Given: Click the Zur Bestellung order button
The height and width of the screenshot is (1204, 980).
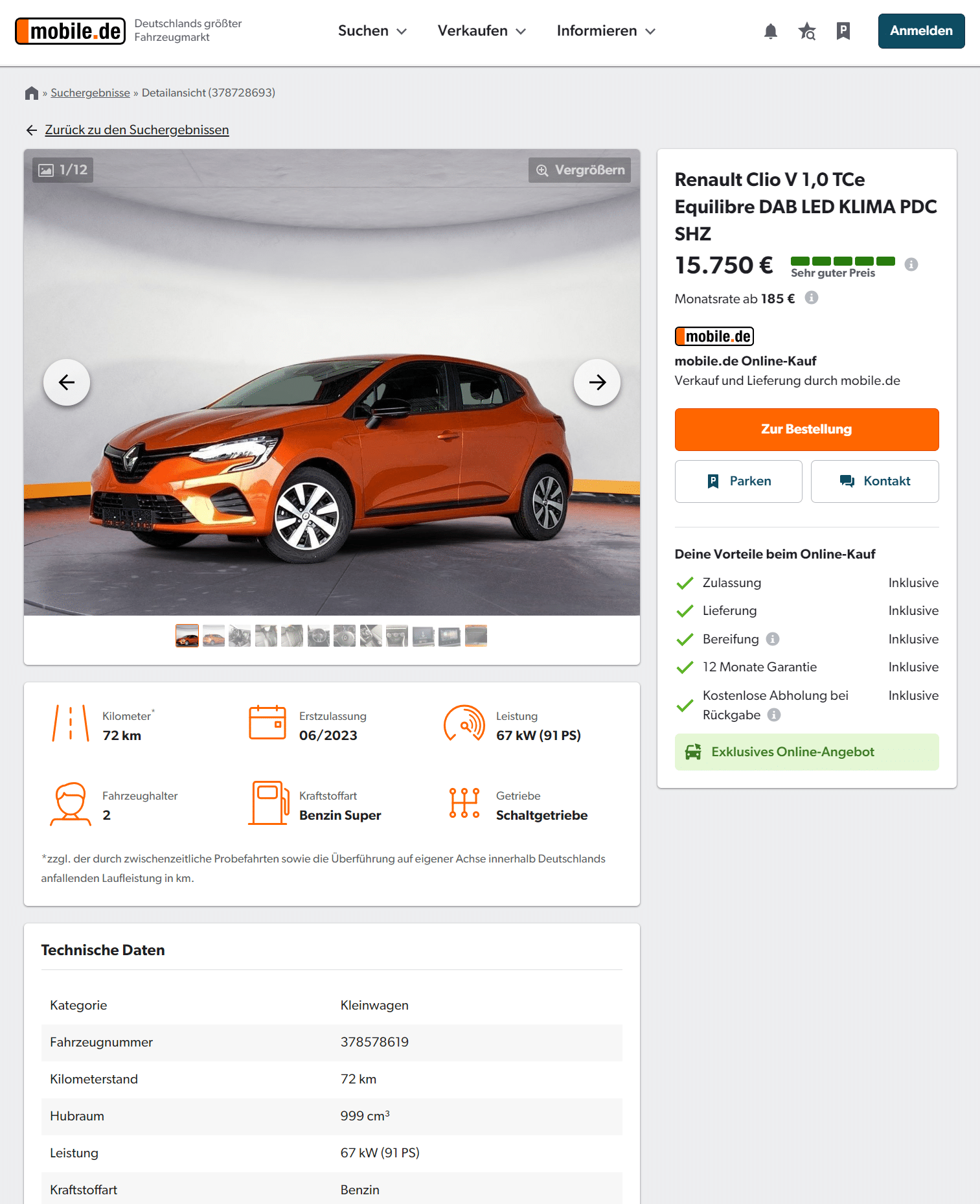Looking at the screenshot, I should [806, 430].
